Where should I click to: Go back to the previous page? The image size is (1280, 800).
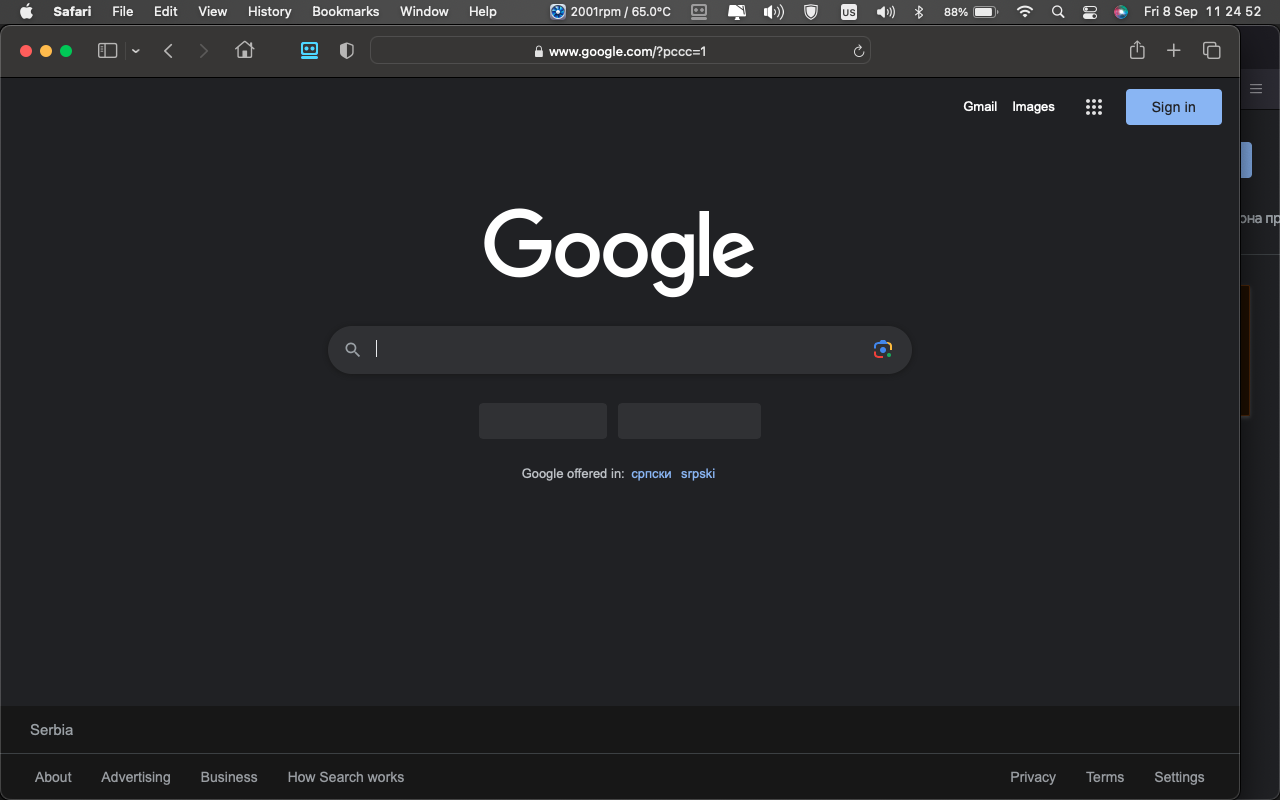pyautogui.click(x=169, y=51)
